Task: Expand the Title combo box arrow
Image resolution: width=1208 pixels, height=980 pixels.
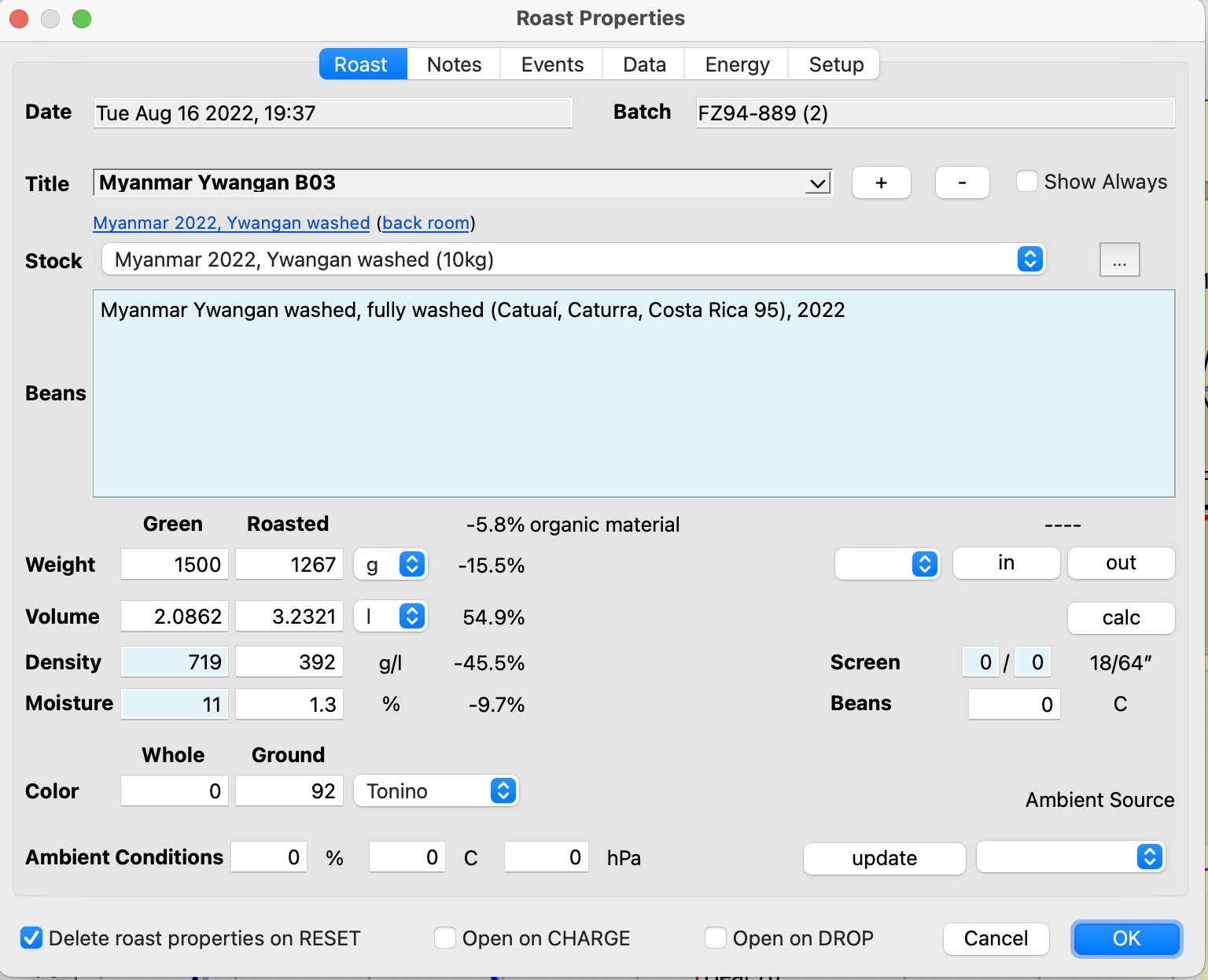Action: click(818, 183)
